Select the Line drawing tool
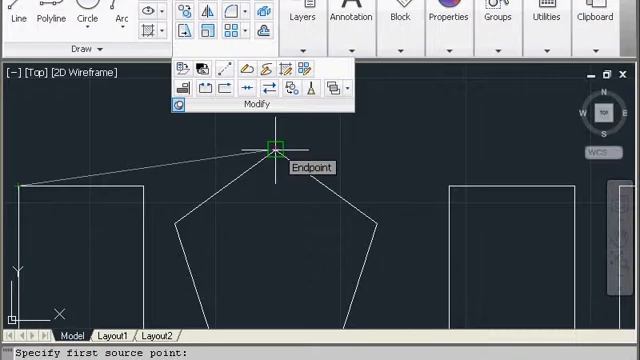Image resolution: width=640 pixels, height=360 pixels. [18, 12]
